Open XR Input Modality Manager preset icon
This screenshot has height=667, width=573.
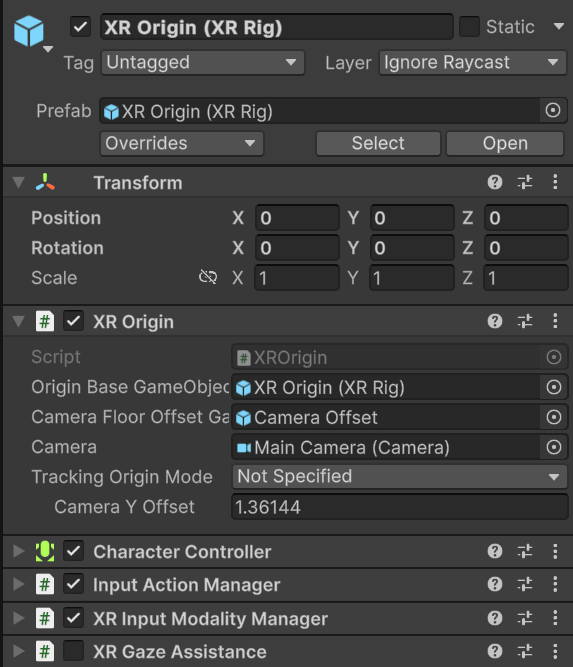point(525,618)
